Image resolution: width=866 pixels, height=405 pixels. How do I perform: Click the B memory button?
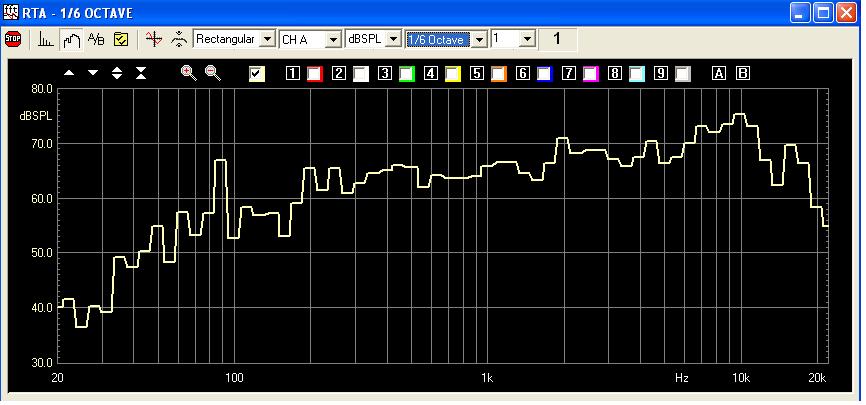[742, 73]
